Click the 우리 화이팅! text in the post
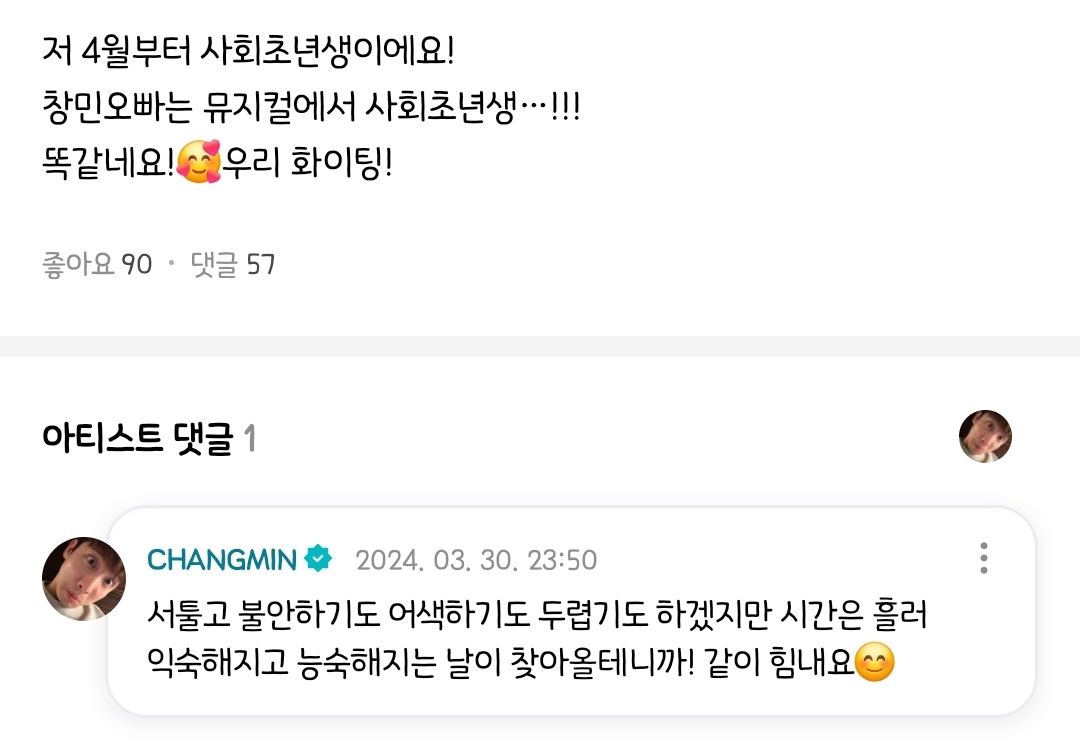Viewport: 1080px width, 749px height. point(309,163)
